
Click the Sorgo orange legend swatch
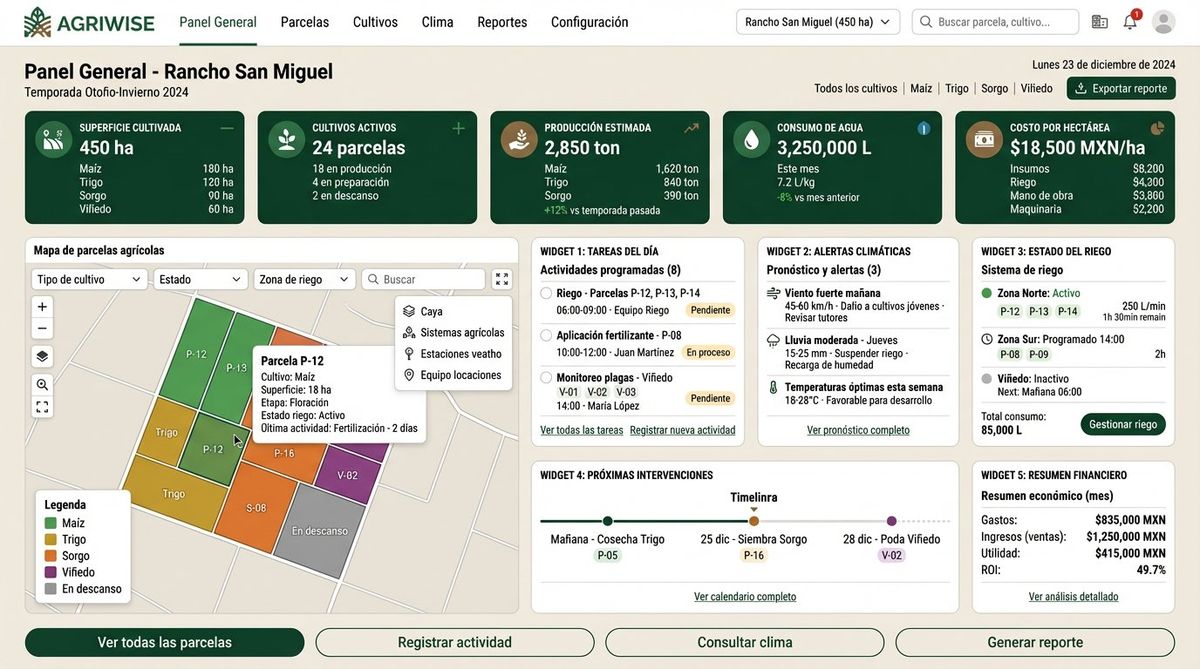click(50, 556)
